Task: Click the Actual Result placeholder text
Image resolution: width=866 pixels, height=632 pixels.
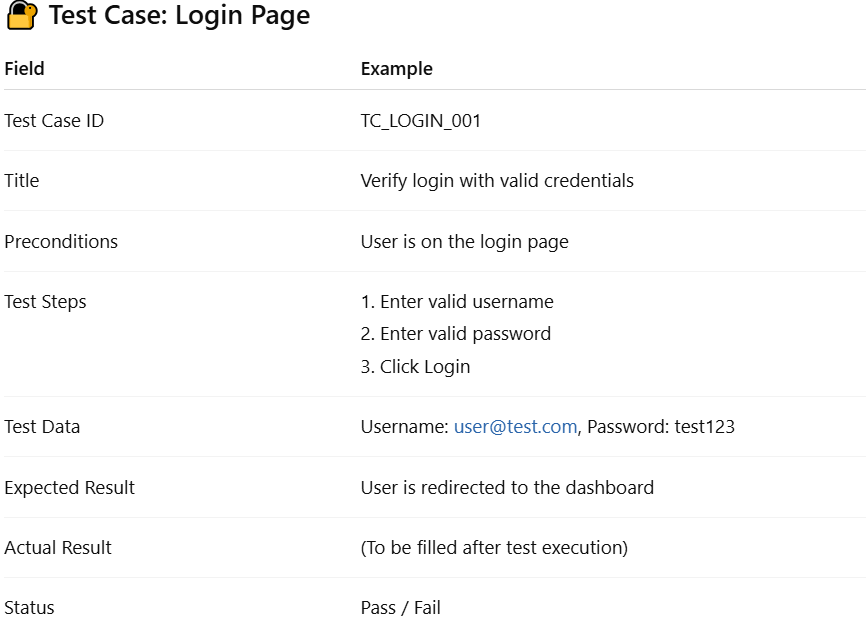Action: (x=494, y=547)
